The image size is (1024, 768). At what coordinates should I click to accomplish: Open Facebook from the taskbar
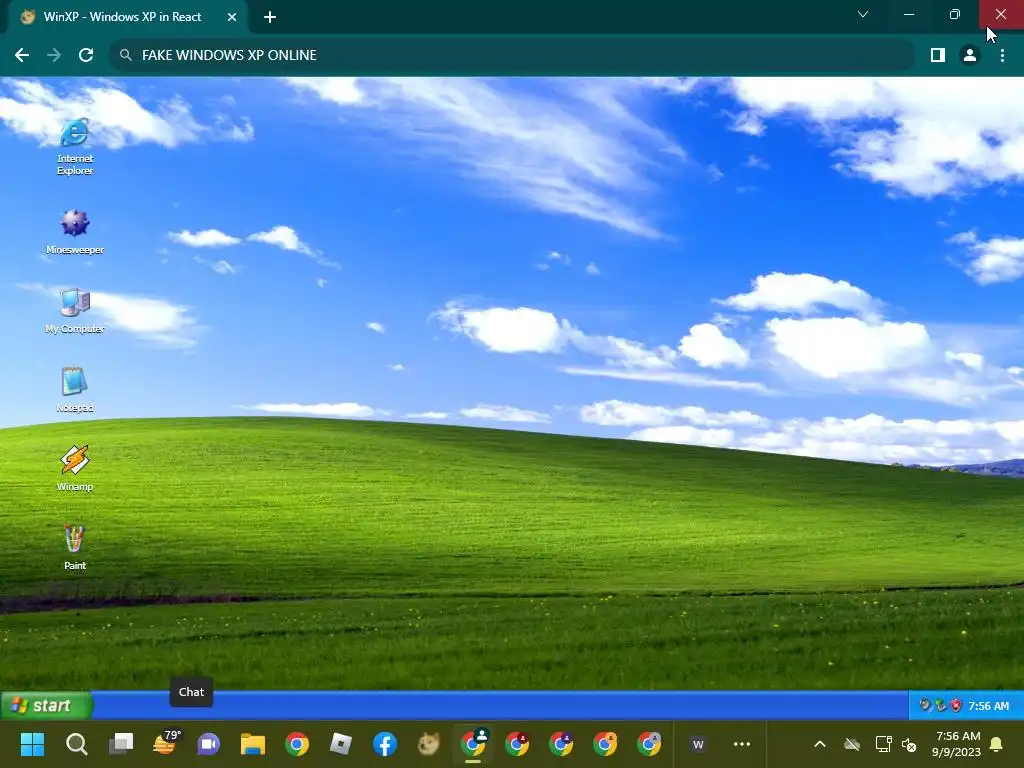pyautogui.click(x=385, y=744)
